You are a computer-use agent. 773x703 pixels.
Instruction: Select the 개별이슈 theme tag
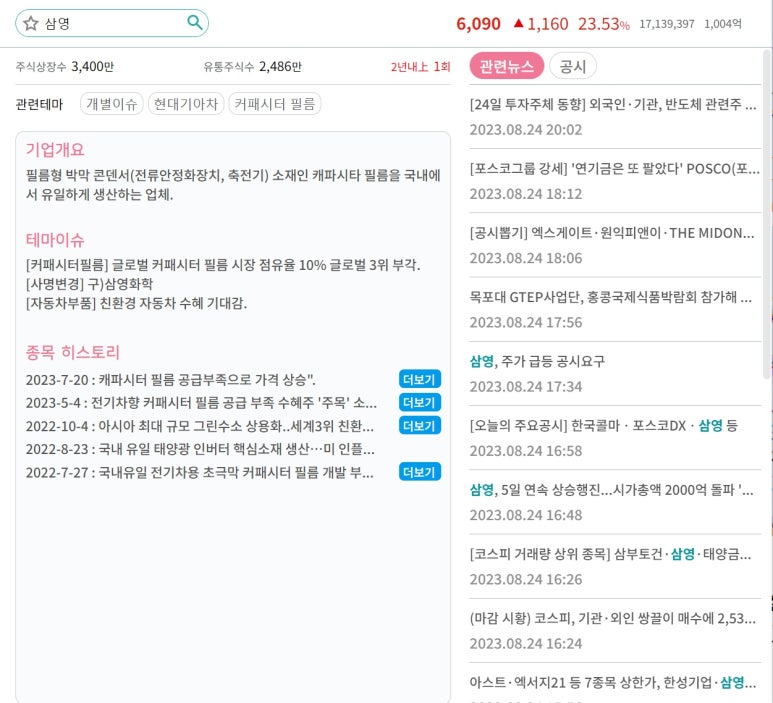[111, 104]
